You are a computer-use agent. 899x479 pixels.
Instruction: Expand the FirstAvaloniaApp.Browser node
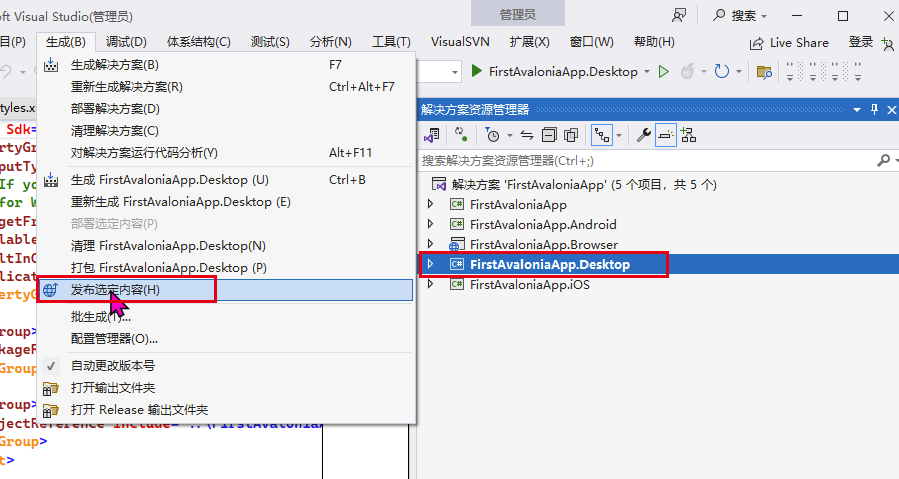[431, 244]
